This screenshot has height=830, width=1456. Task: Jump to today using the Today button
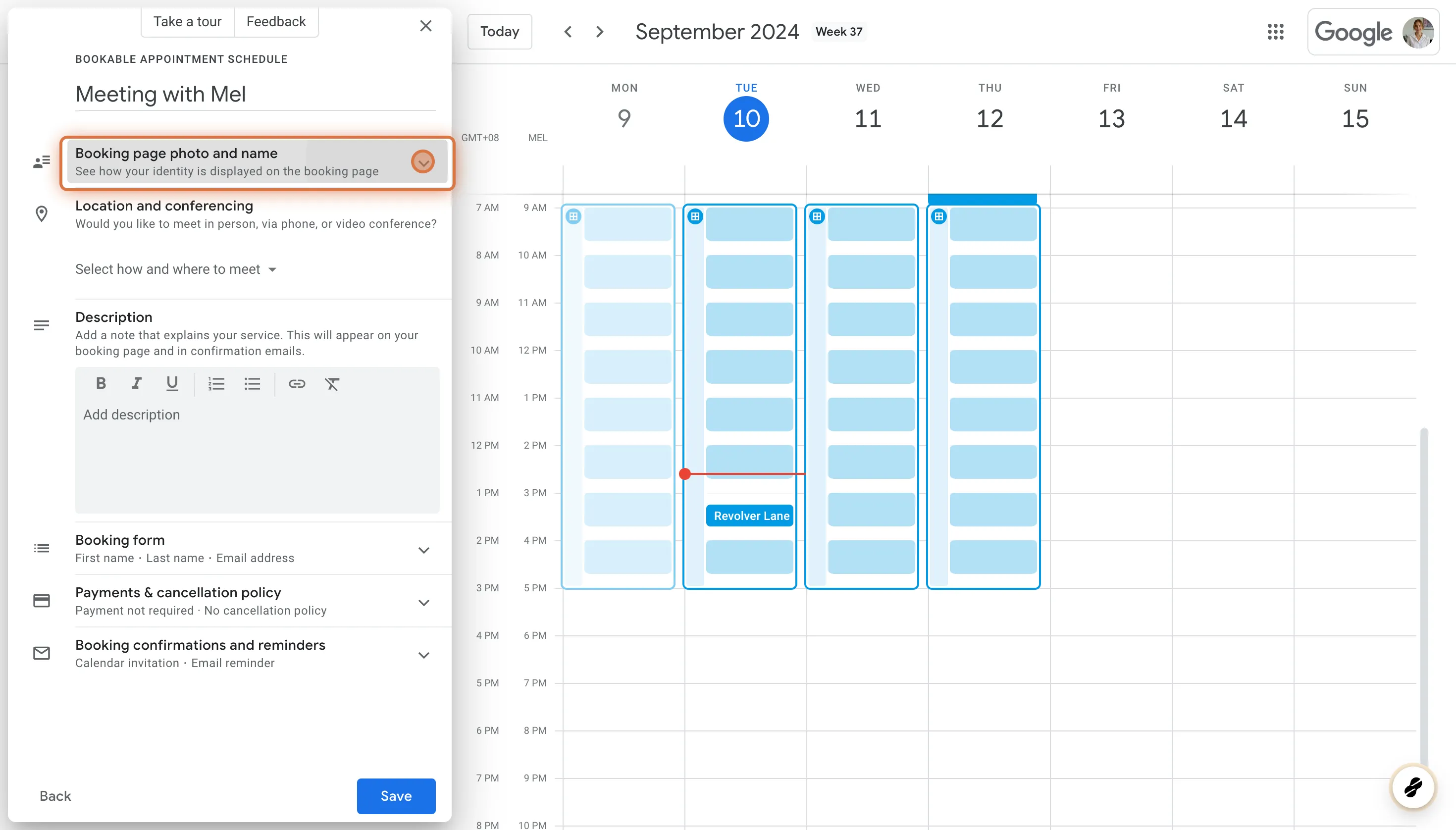(x=499, y=31)
